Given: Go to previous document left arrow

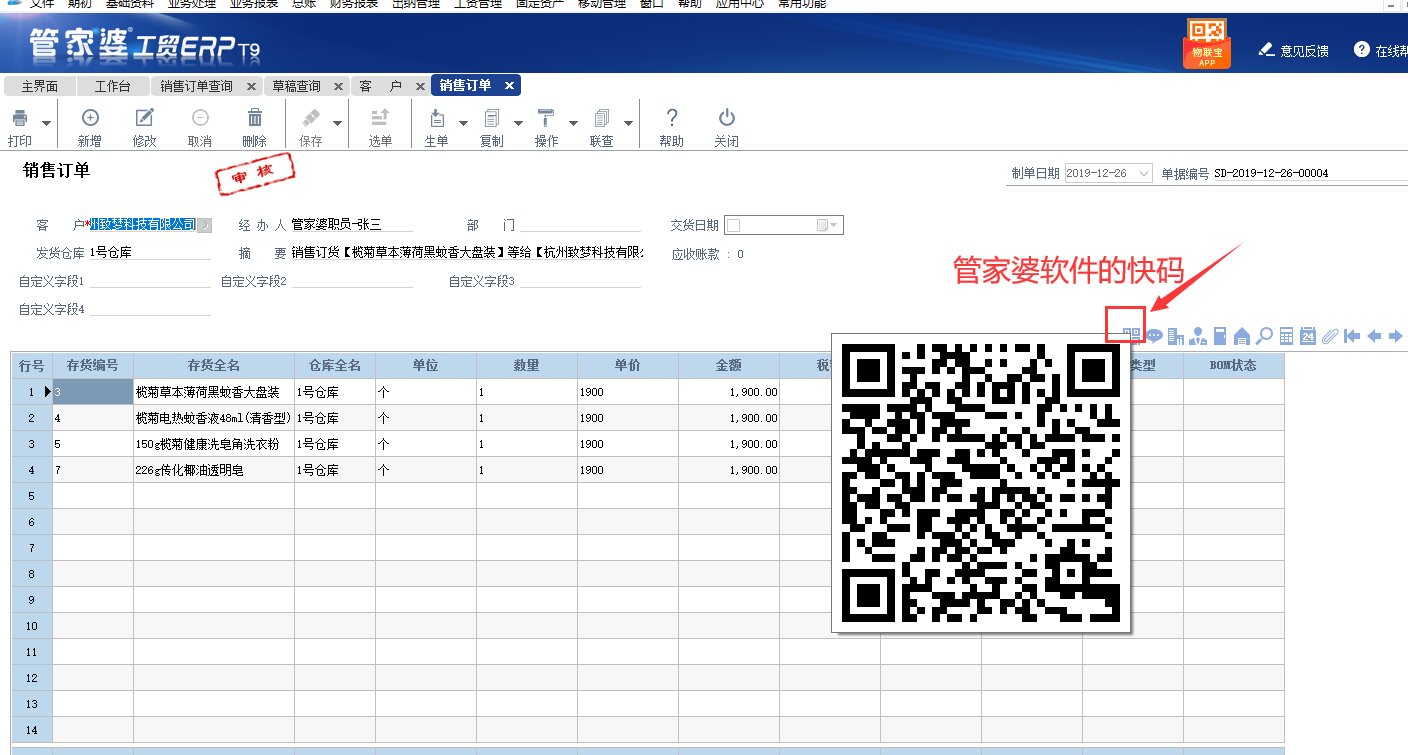Looking at the screenshot, I should pos(1374,336).
